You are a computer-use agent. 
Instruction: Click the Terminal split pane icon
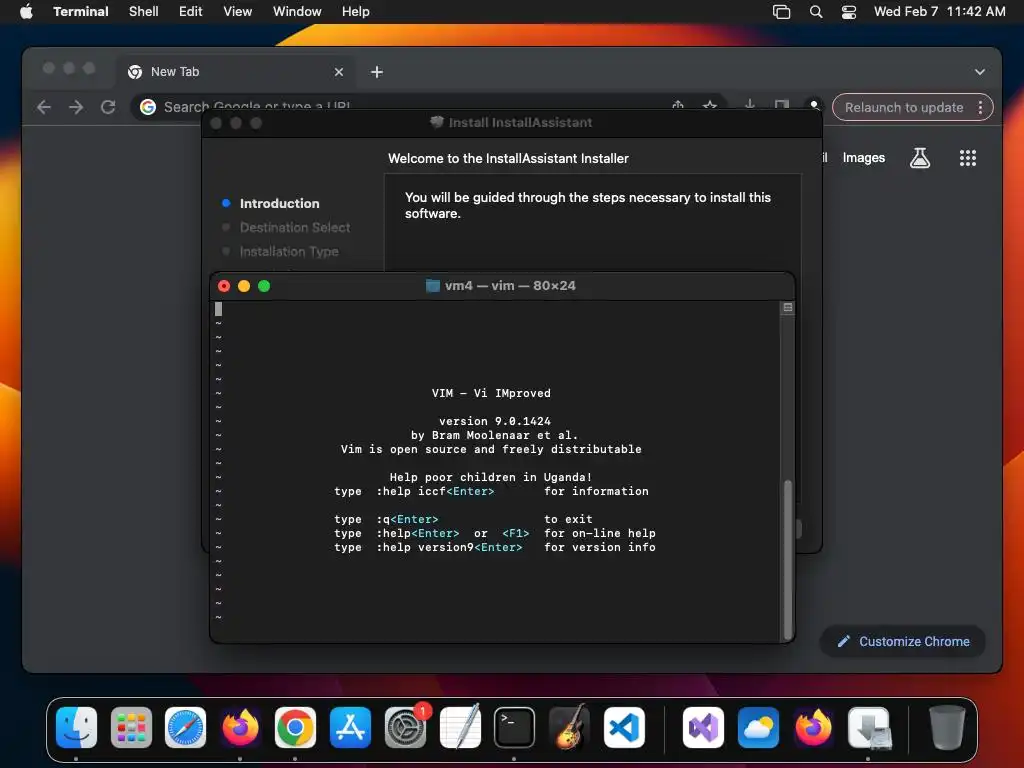point(788,308)
